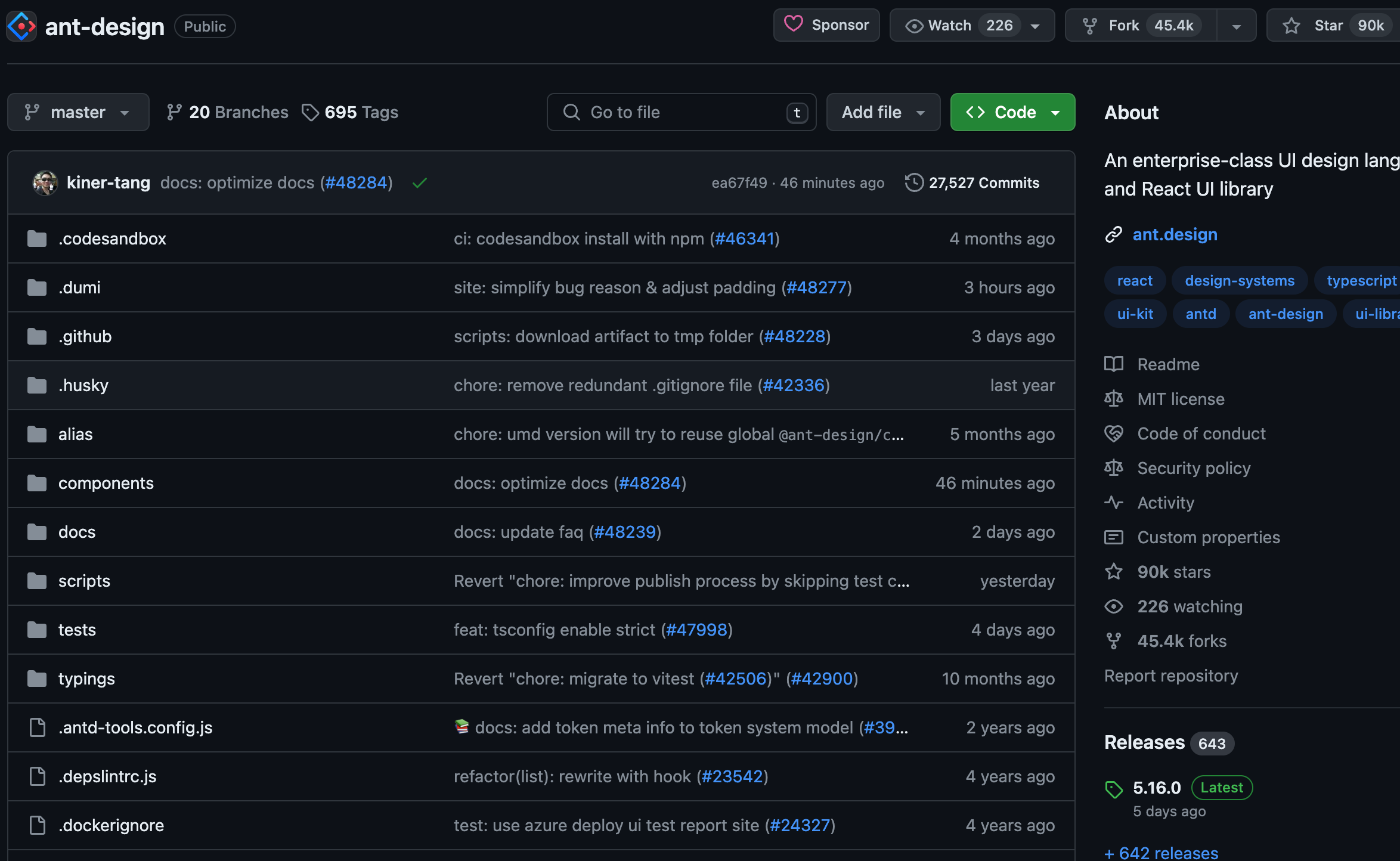The width and height of the screenshot is (1400, 861).
Task: Open pull request #47998 link
Action: pos(696,630)
